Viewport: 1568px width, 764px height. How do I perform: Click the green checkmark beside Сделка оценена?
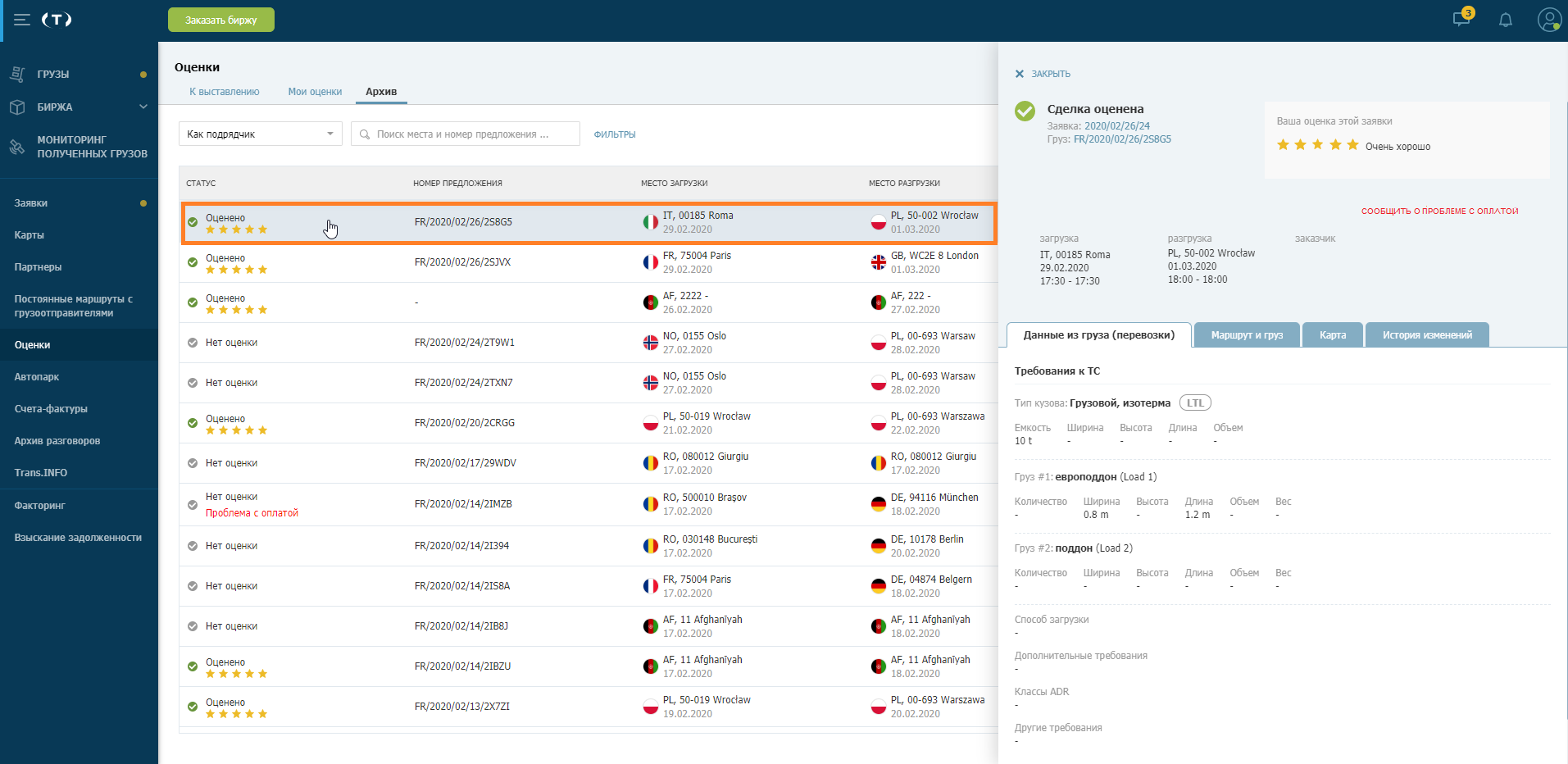1025,111
